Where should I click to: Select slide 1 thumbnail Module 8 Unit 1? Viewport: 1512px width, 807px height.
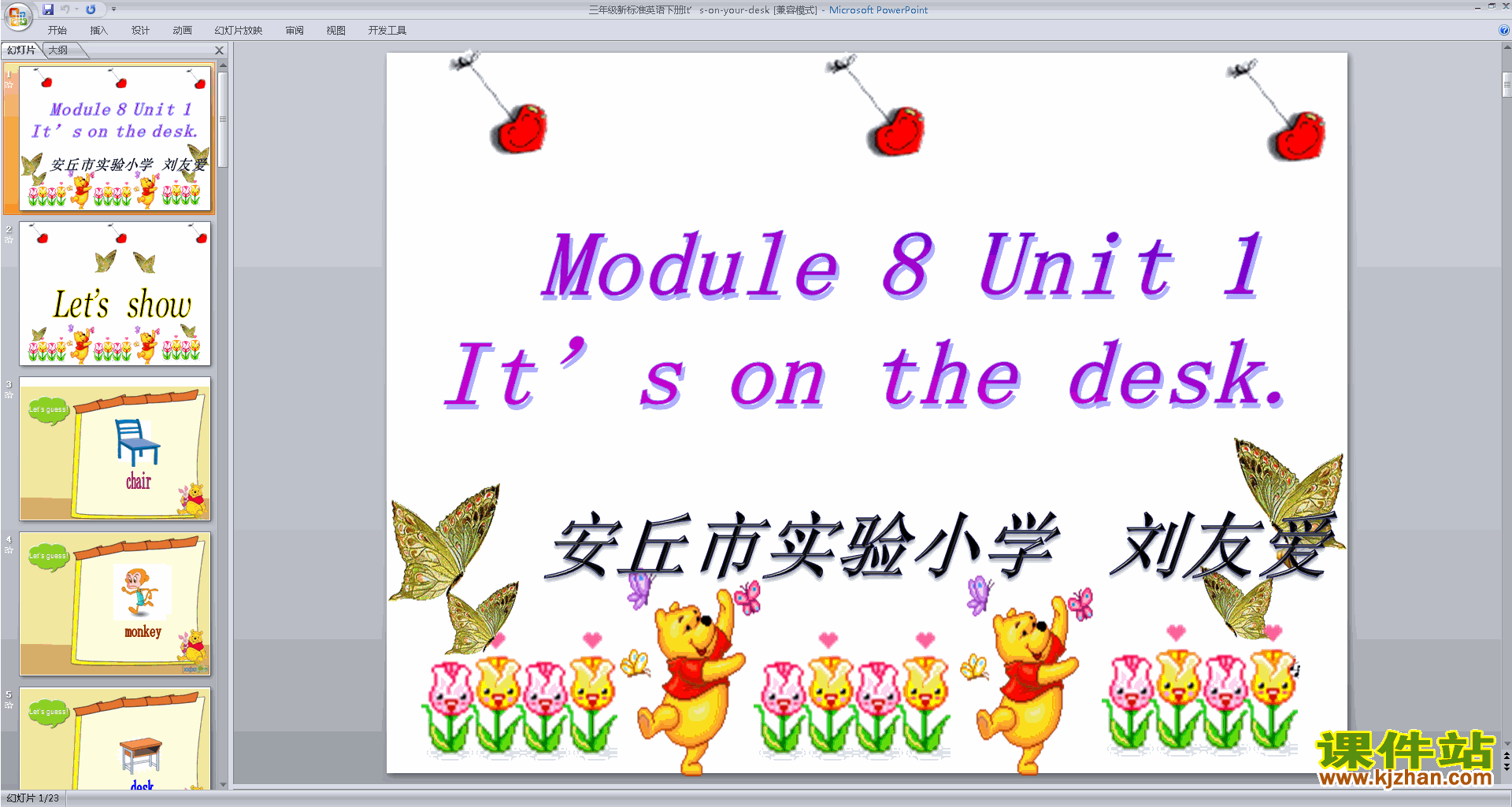click(115, 139)
